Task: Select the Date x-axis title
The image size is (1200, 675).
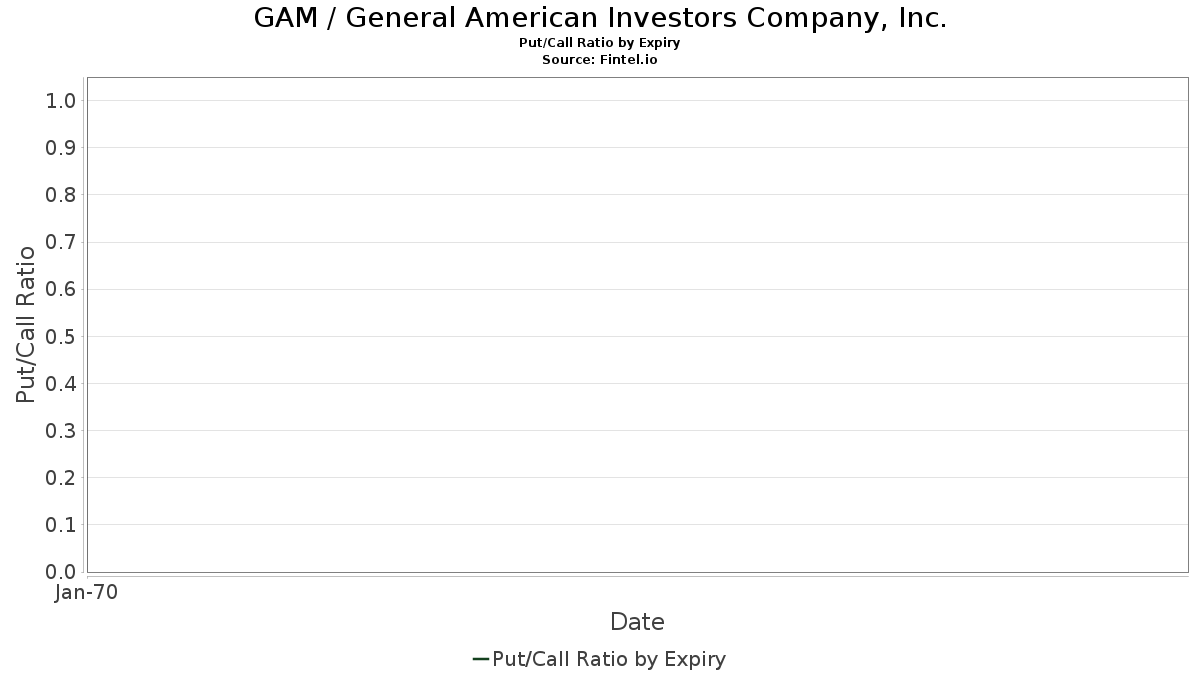Action: coord(637,622)
